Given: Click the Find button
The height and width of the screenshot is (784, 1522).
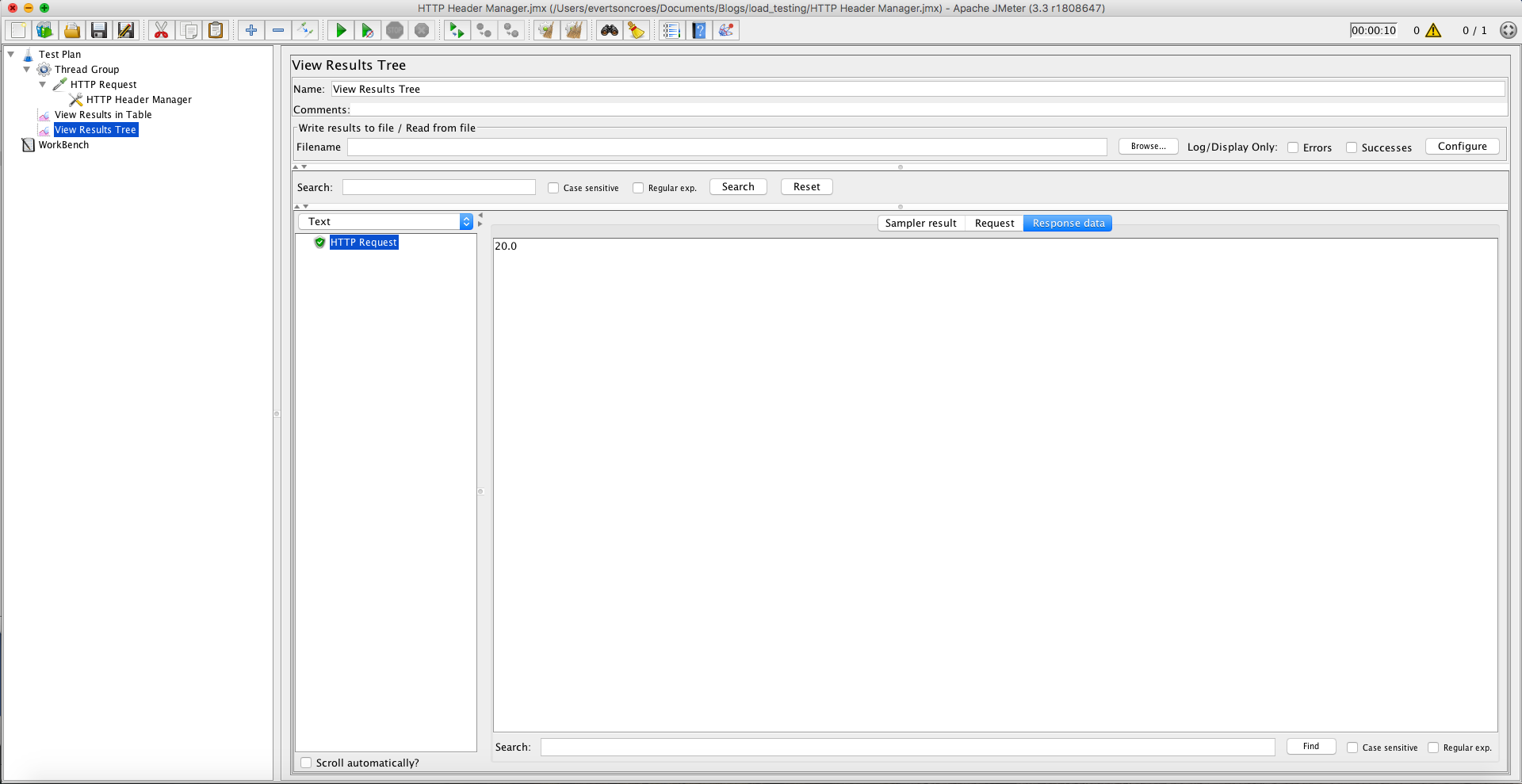Looking at the screenshot, I should pyautogui.click(x=1311, y=747).
